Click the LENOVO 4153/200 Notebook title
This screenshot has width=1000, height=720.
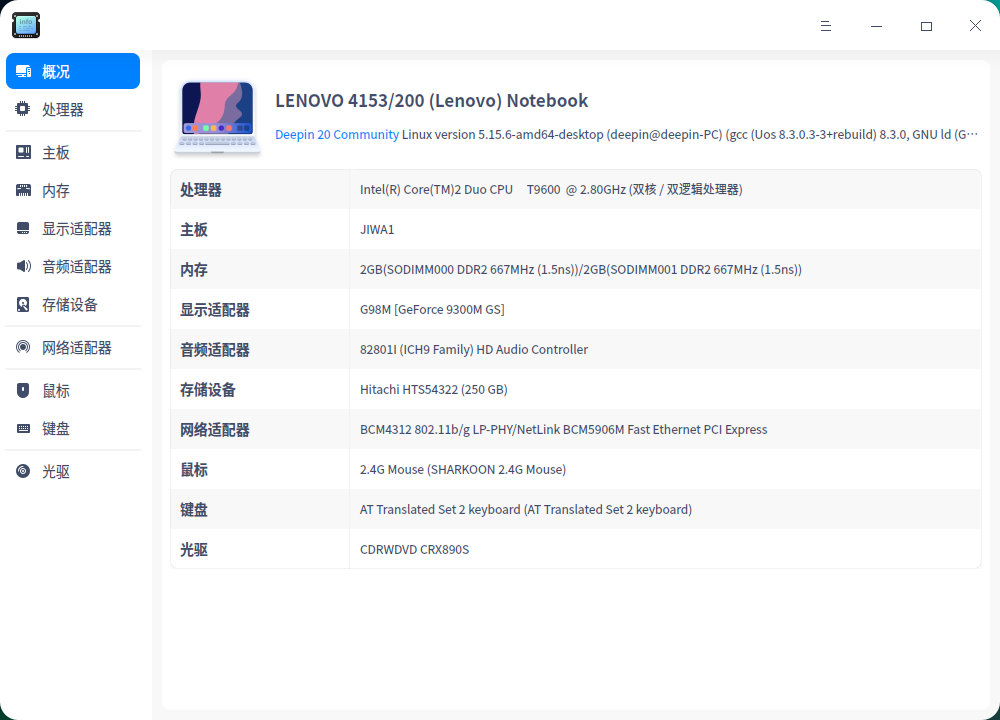(431, 101)
